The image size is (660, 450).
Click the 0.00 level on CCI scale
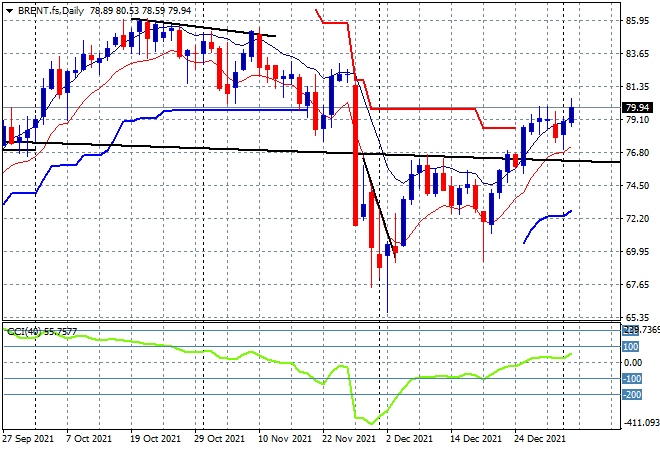click(633, 363)
